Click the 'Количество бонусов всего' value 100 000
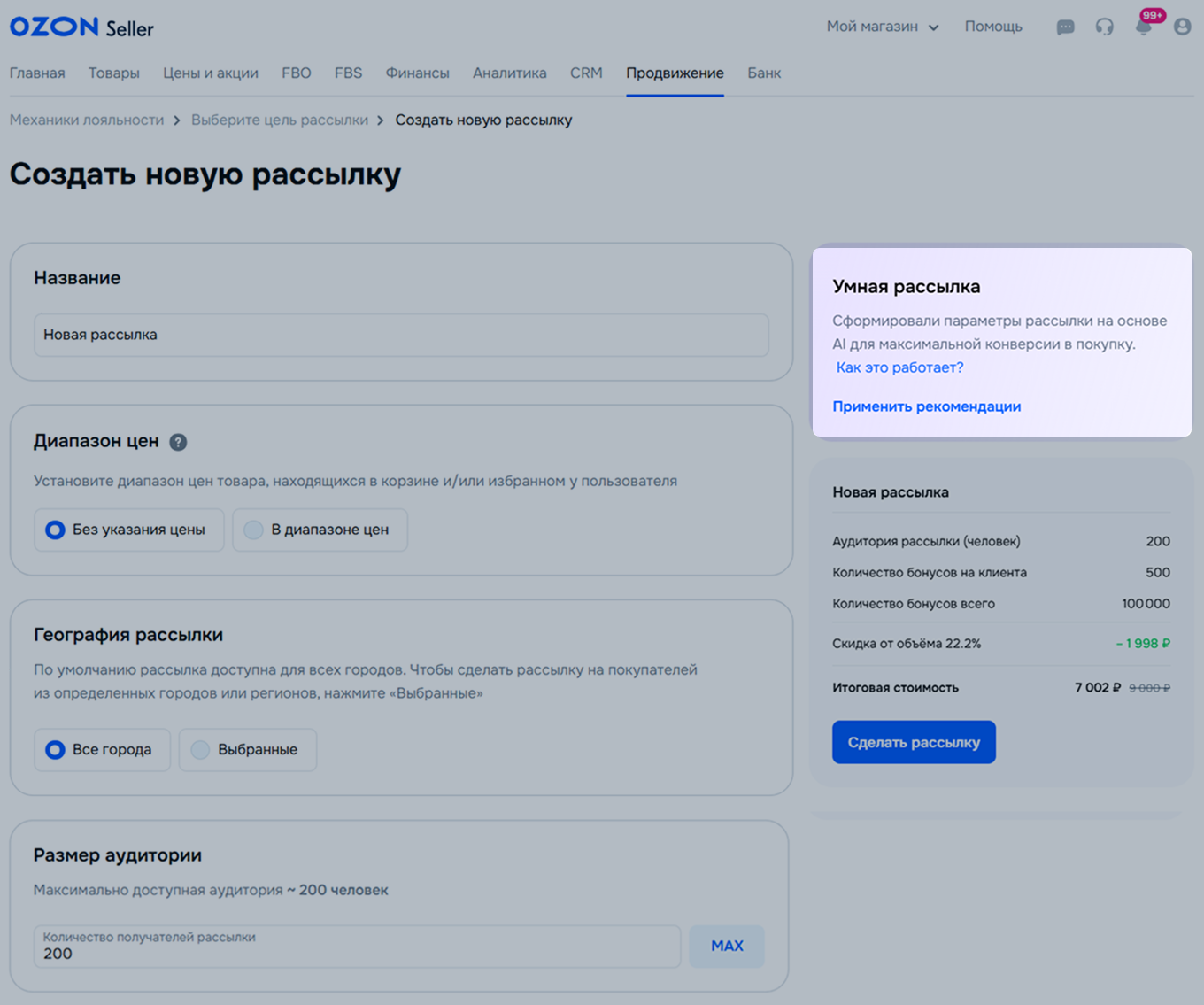 (1146, 604)
